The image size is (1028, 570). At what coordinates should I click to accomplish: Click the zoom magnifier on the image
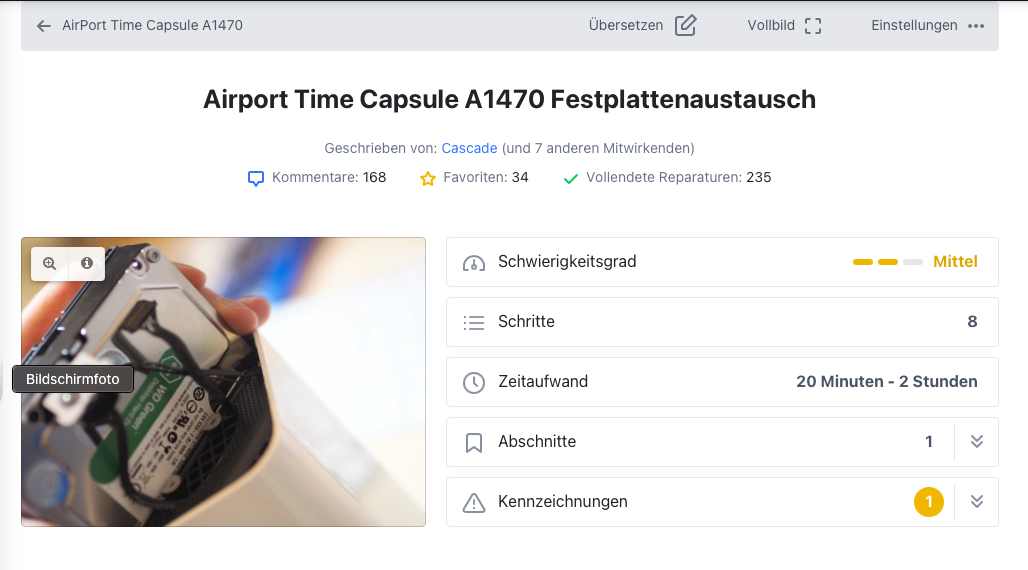tap(49, 263)
